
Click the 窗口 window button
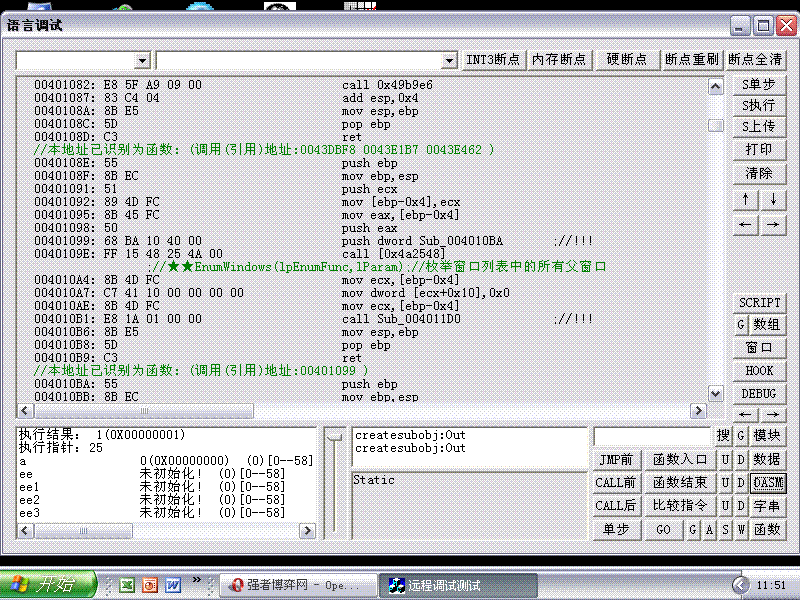tap(759, 348)
